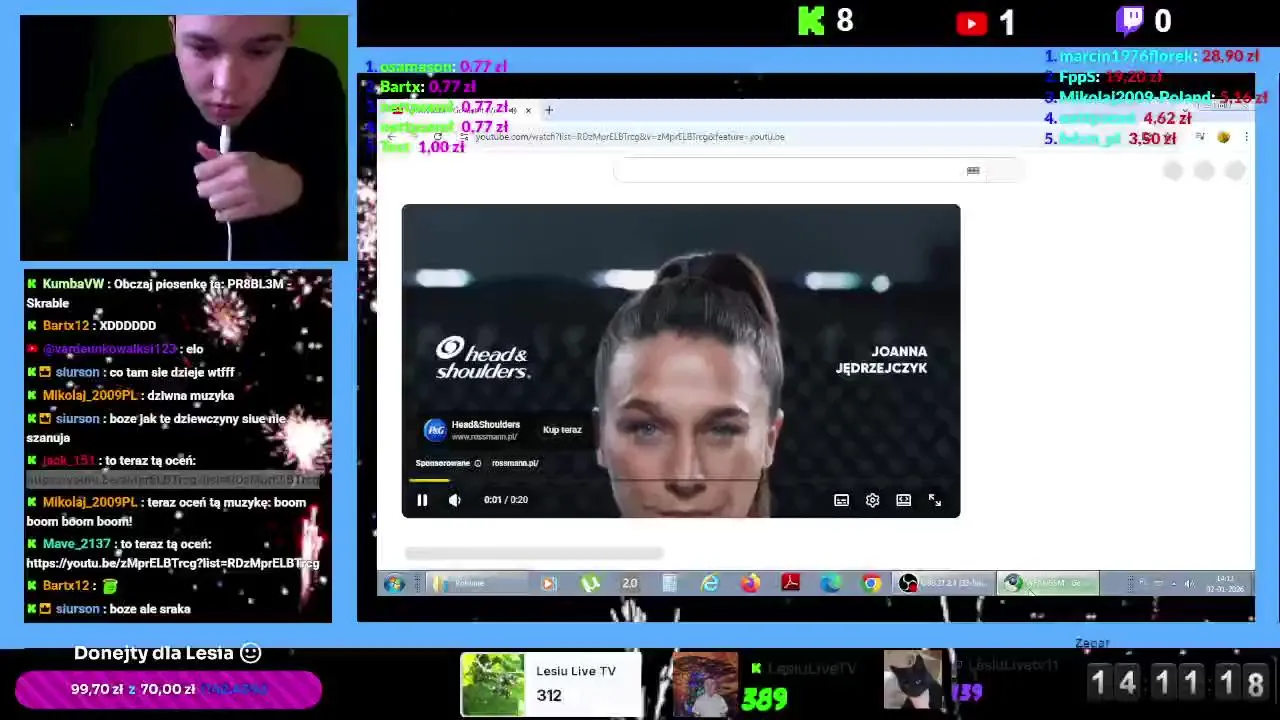Click 'Donejty dla Lesia' heading
This screenshot has width=1280, height=720.
(x=168, y=653)
